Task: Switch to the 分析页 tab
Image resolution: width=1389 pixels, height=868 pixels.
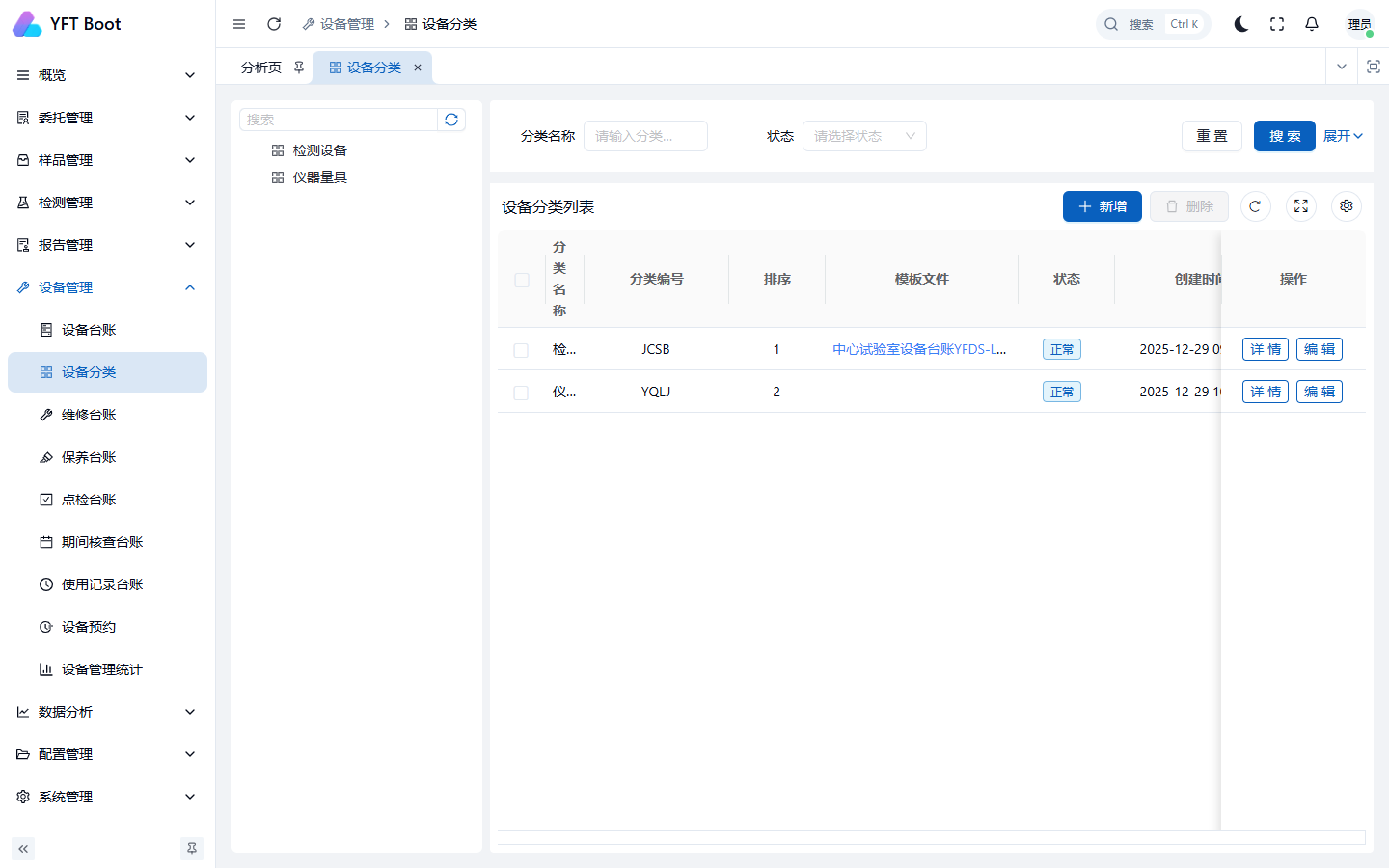Action: tap(261, 68)
